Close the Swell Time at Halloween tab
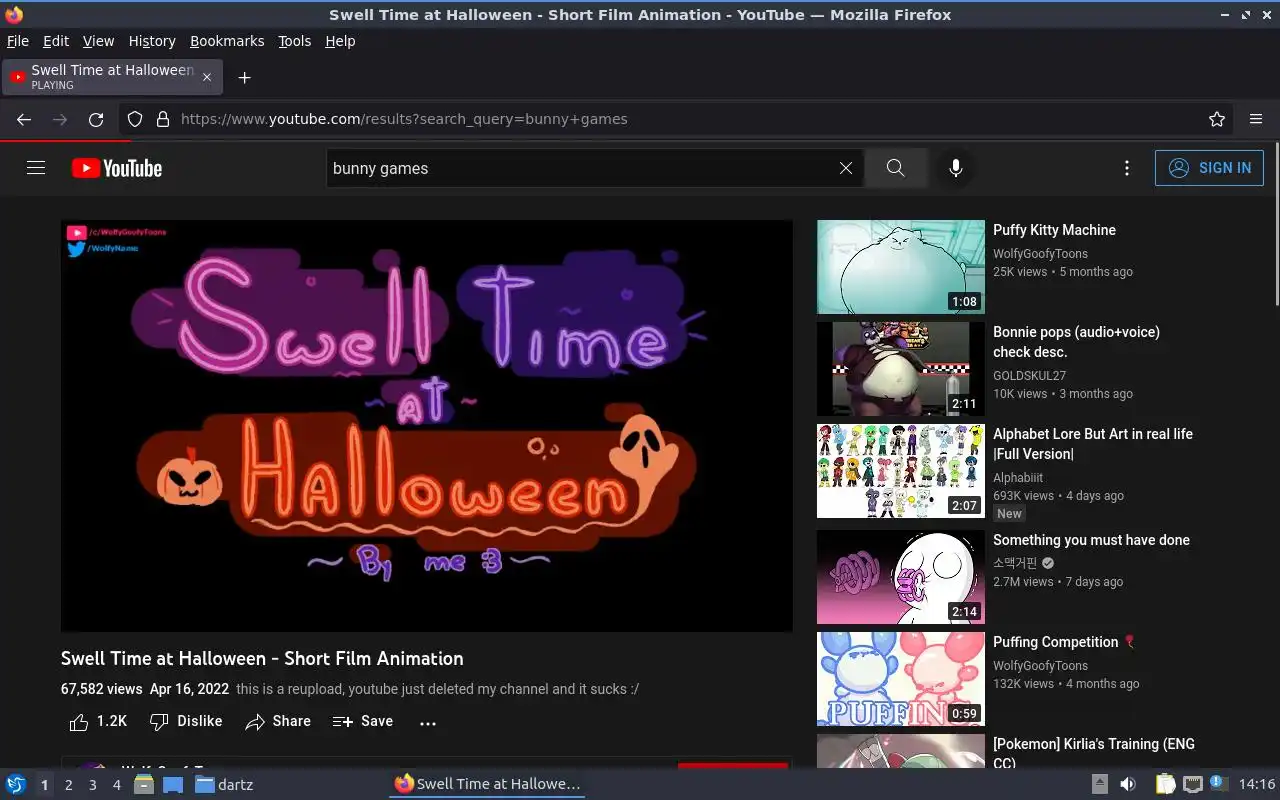The width and height of the screenshot is (1280, 800). point(207,77)
